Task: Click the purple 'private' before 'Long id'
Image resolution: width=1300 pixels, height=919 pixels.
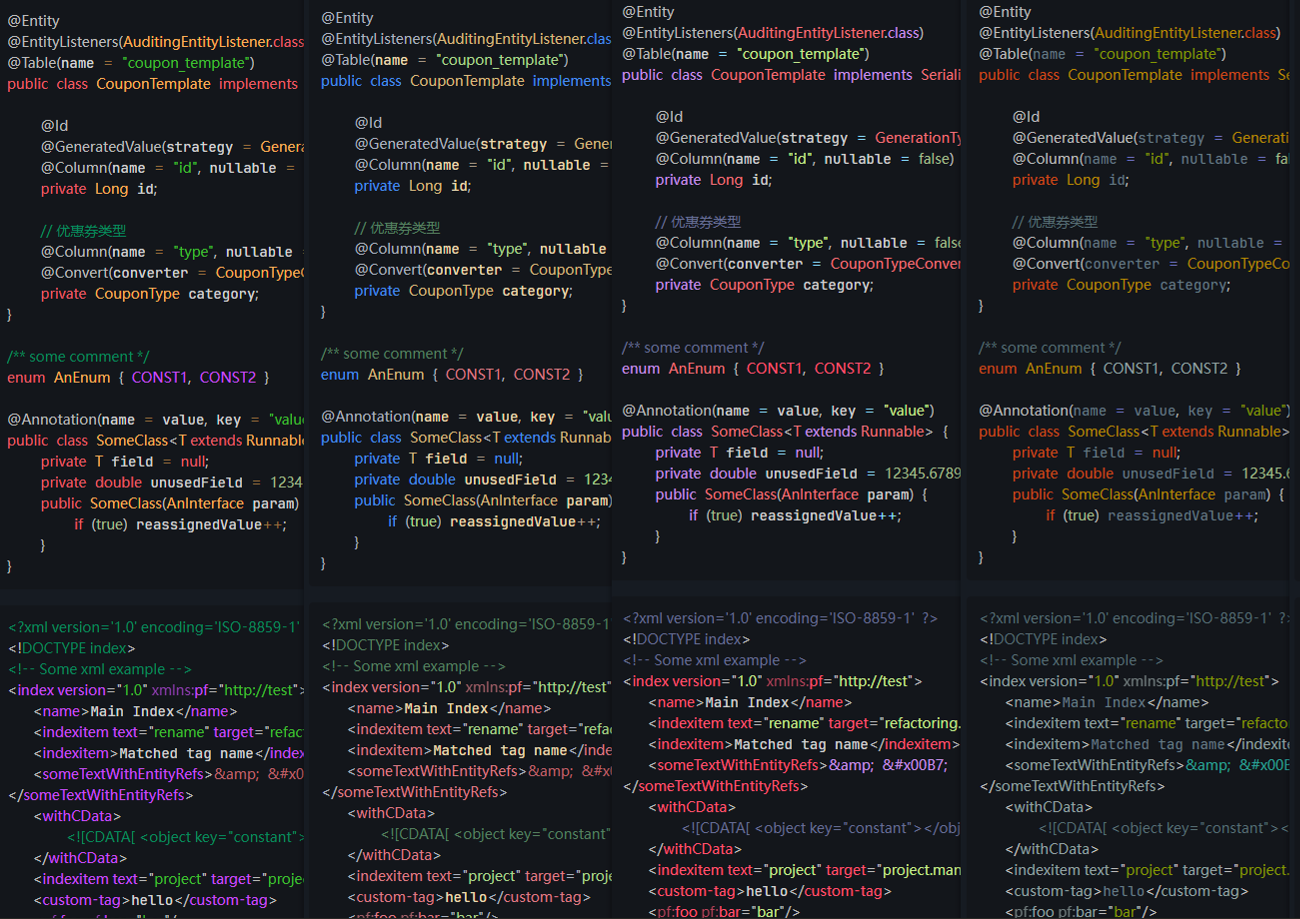Action: [678, 180]
